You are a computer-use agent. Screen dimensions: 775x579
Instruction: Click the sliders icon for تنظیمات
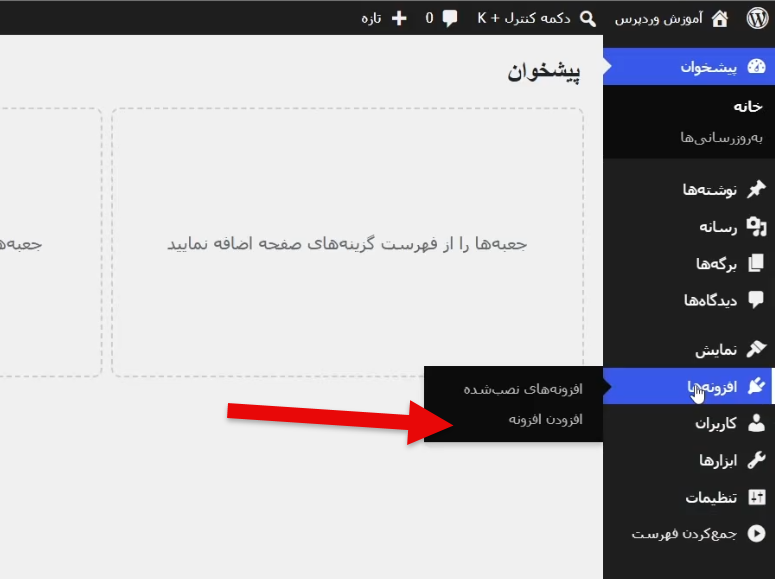(x=756, y=497)
